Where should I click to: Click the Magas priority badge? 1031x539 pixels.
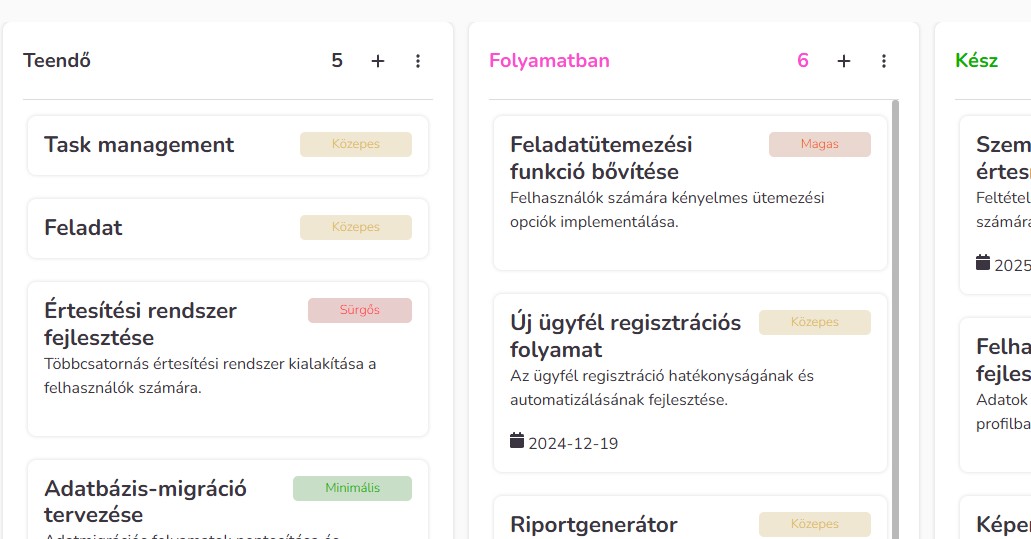pos(819,144)
